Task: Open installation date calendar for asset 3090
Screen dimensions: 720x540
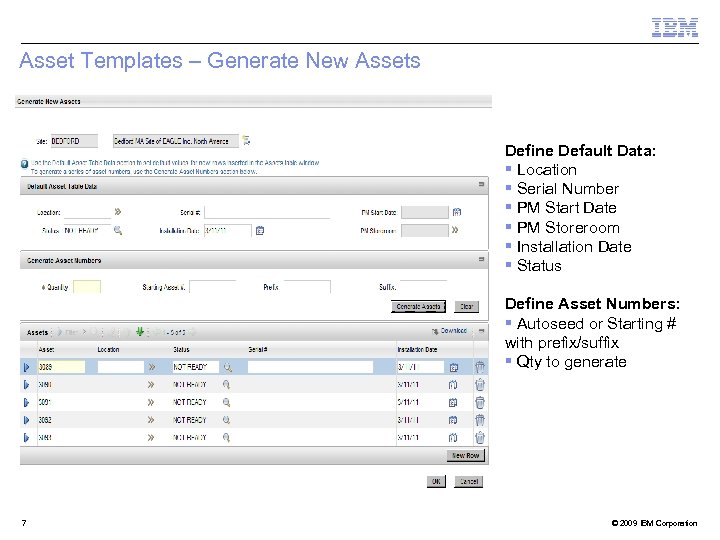Action: click(453, 385)
